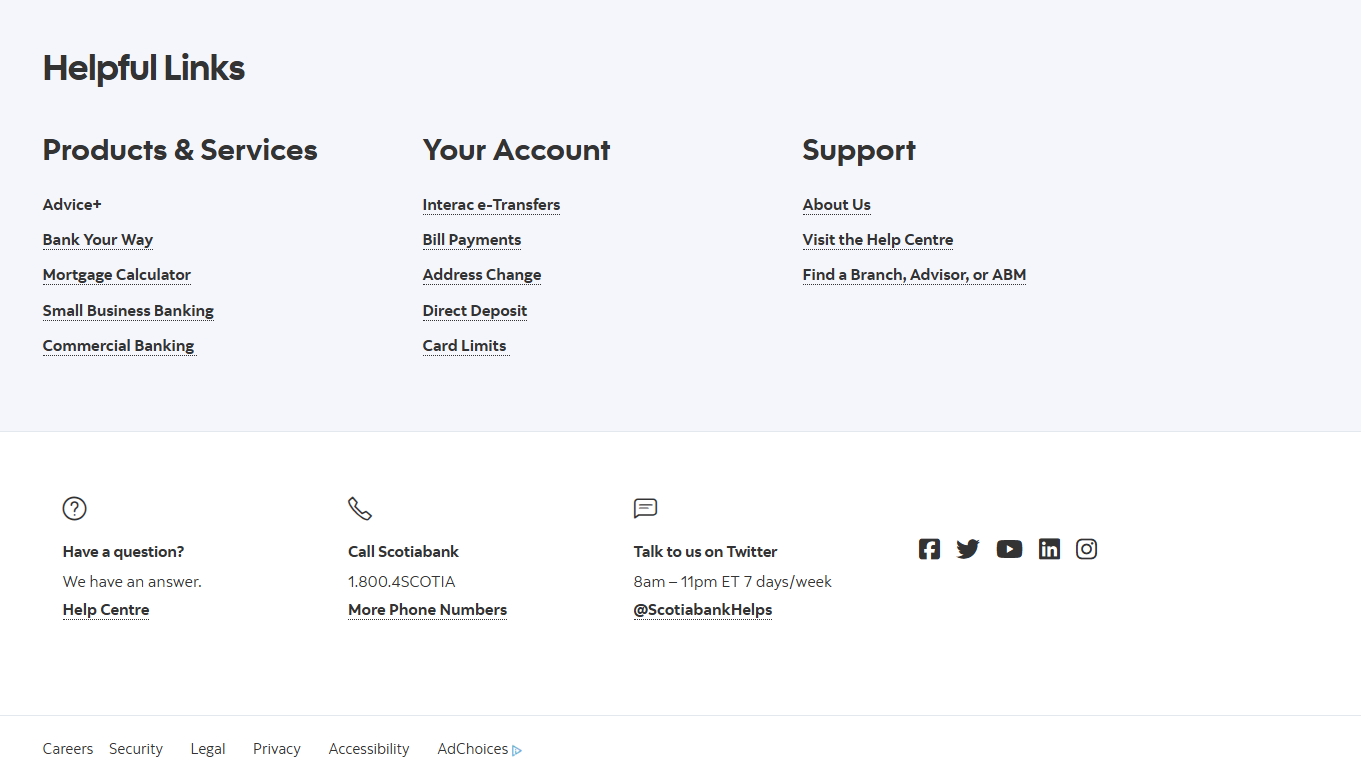Screen dimensions: 1361x769
Task: Open Find a Branch, Advisor, or ABM
Action: pyautogui.click(x=914, y=275)
